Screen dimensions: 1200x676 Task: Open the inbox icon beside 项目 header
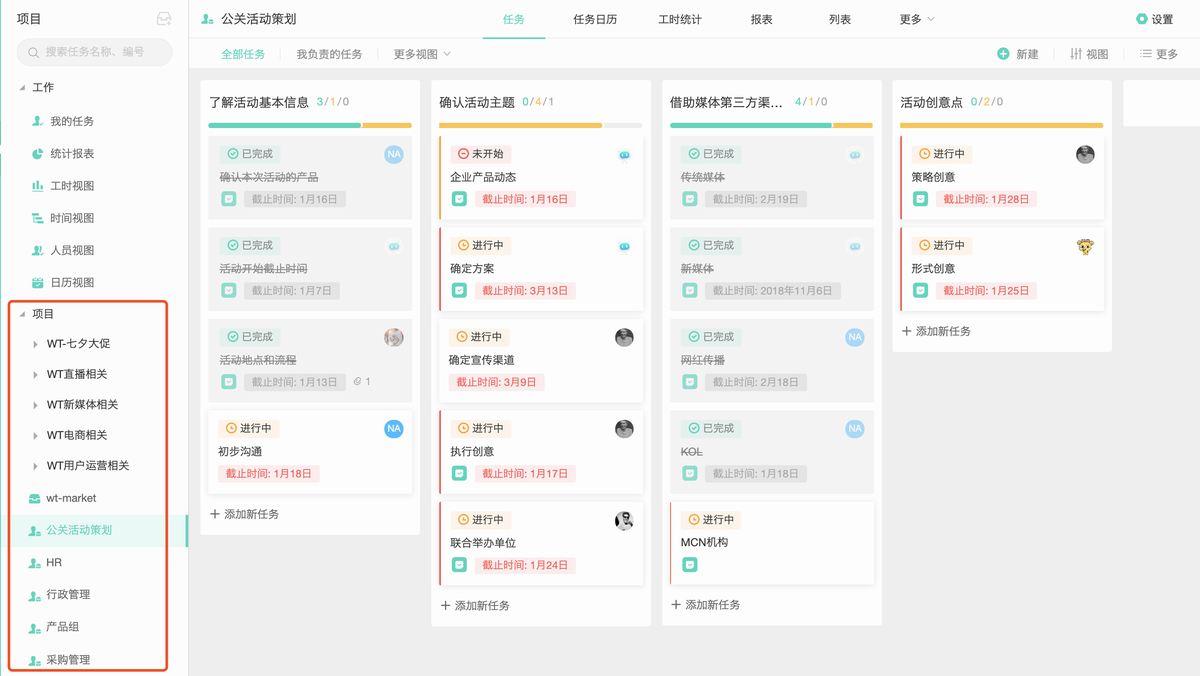click(x=164, y=19)
